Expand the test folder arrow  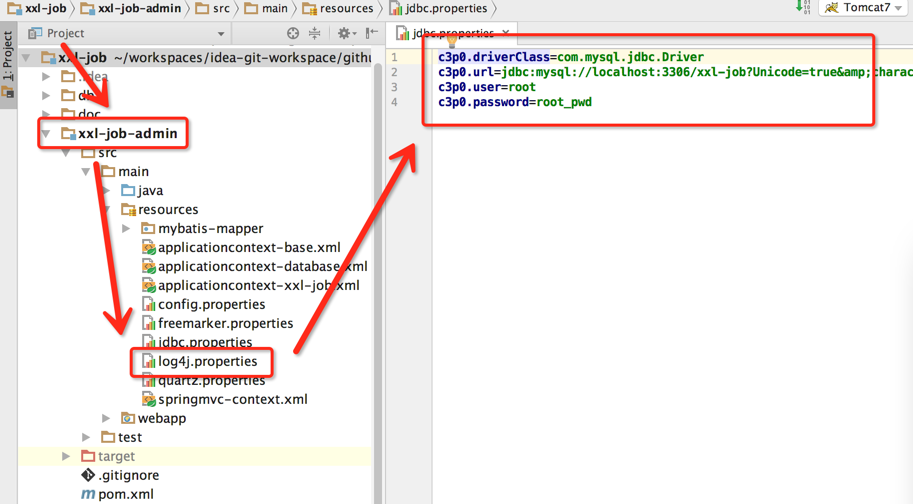(86, 437)
